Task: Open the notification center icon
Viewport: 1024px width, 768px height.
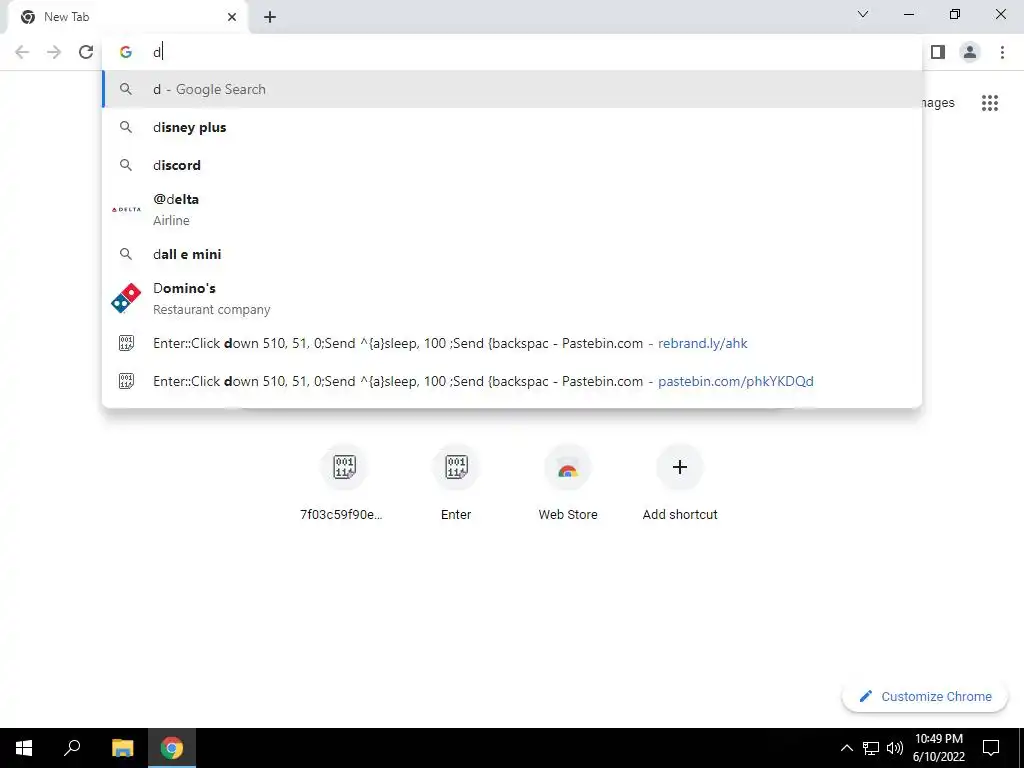Action: coord(991,748)
